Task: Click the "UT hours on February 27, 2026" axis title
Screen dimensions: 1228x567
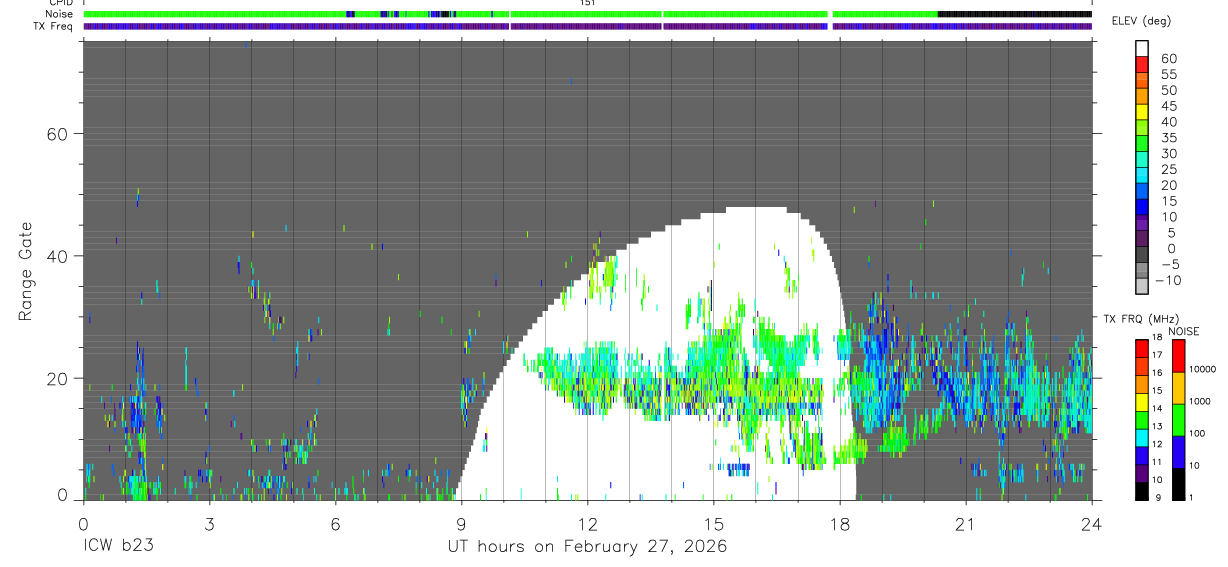Action: (586, 546)
